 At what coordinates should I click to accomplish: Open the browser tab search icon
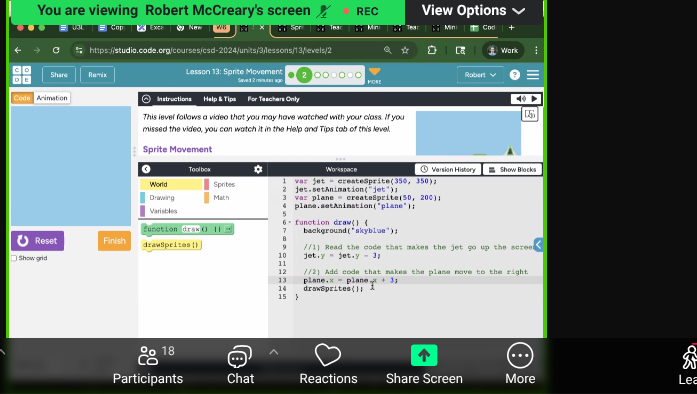(460, 50)
